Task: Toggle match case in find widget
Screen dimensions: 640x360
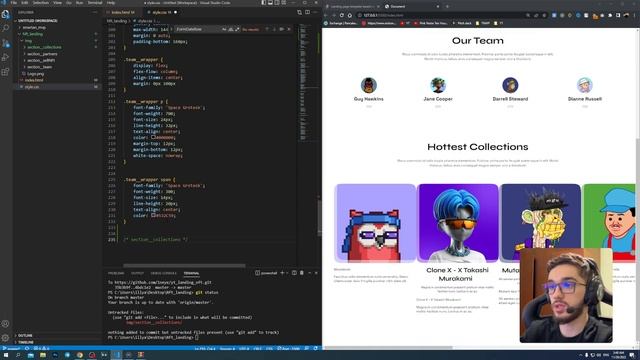Action: point(224,29)
